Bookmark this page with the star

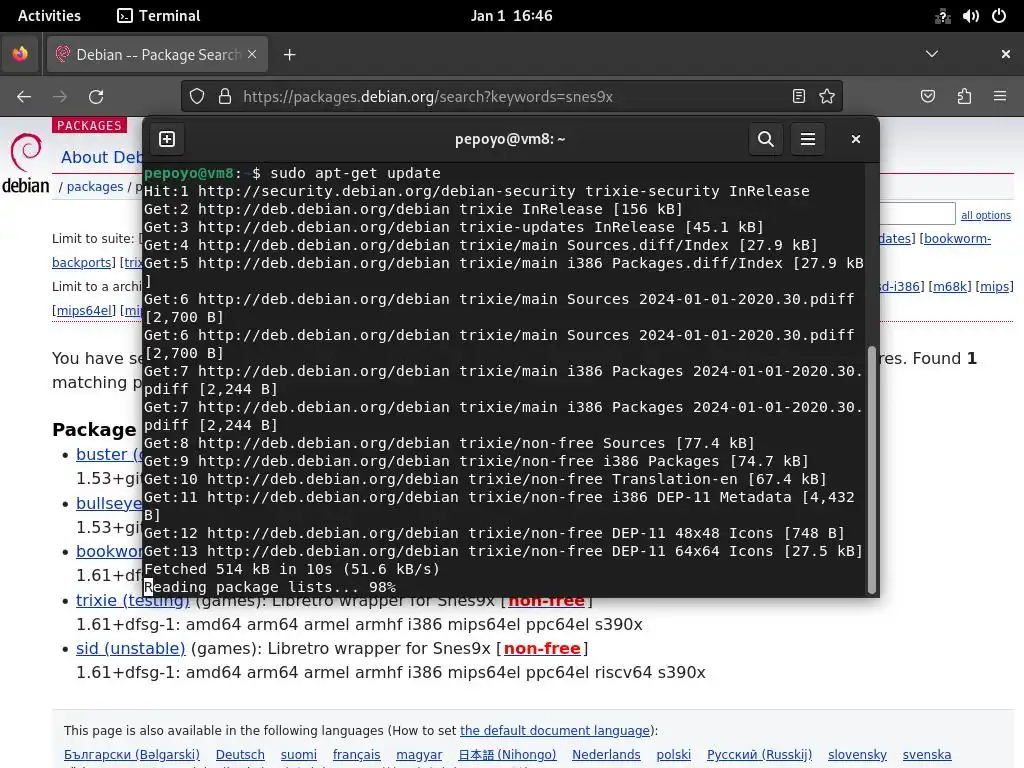click(827, 97)
